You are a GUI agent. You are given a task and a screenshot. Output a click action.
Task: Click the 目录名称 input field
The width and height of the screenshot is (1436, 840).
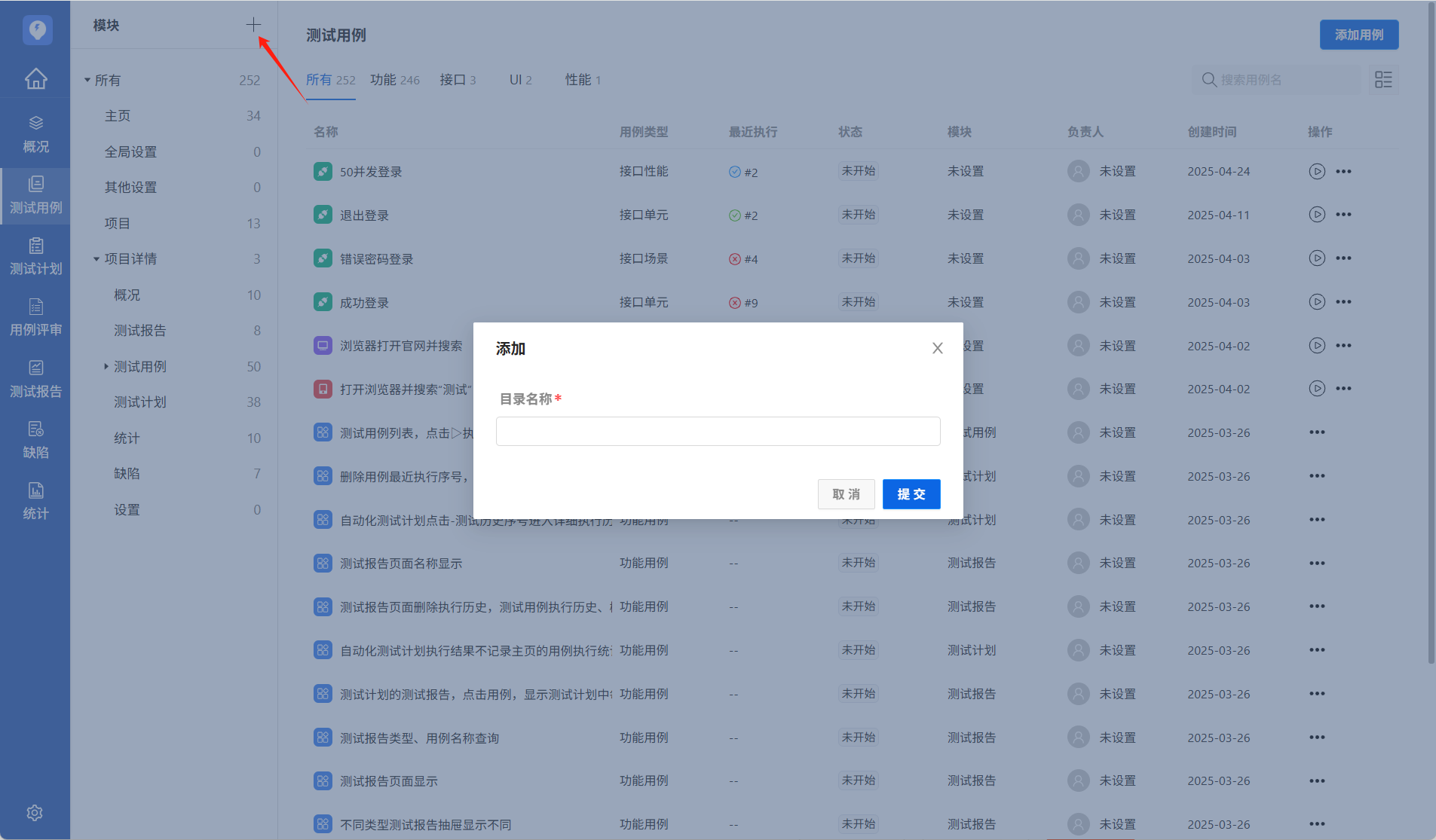718,432
